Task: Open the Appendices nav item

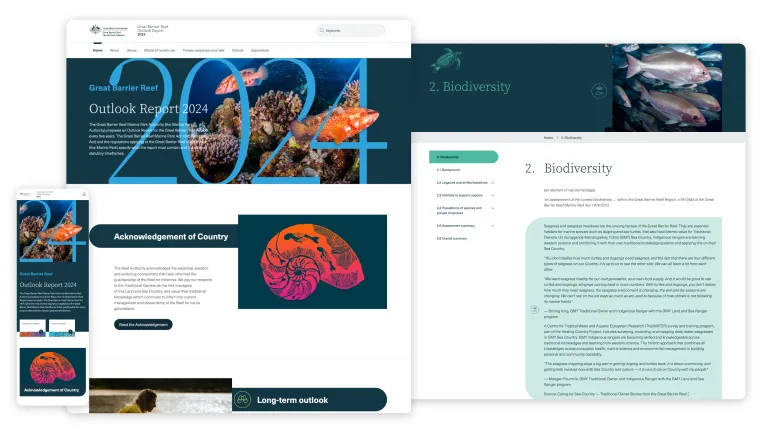Action: [260, 50]
